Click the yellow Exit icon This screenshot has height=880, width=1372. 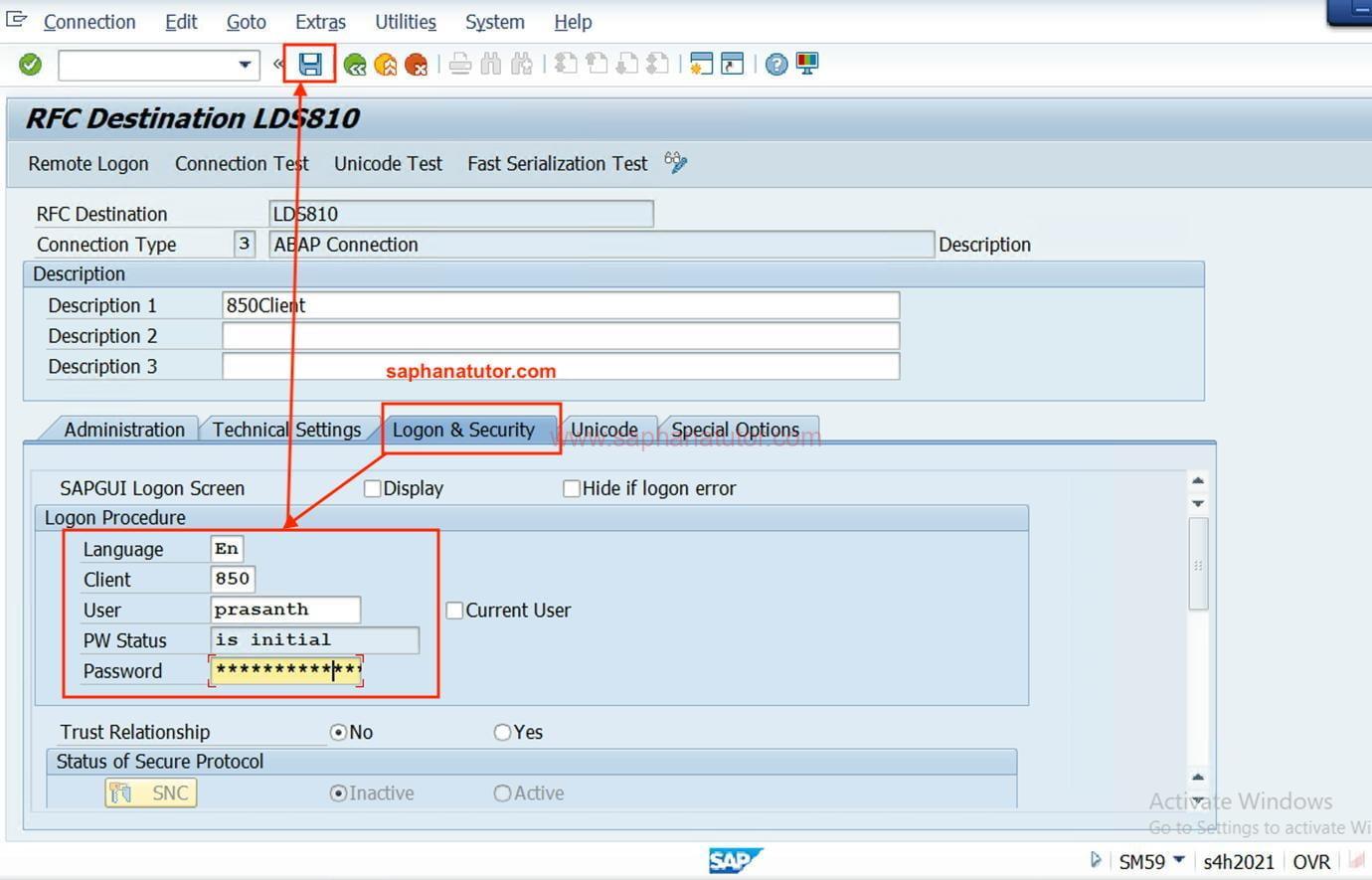click(386, 66)
